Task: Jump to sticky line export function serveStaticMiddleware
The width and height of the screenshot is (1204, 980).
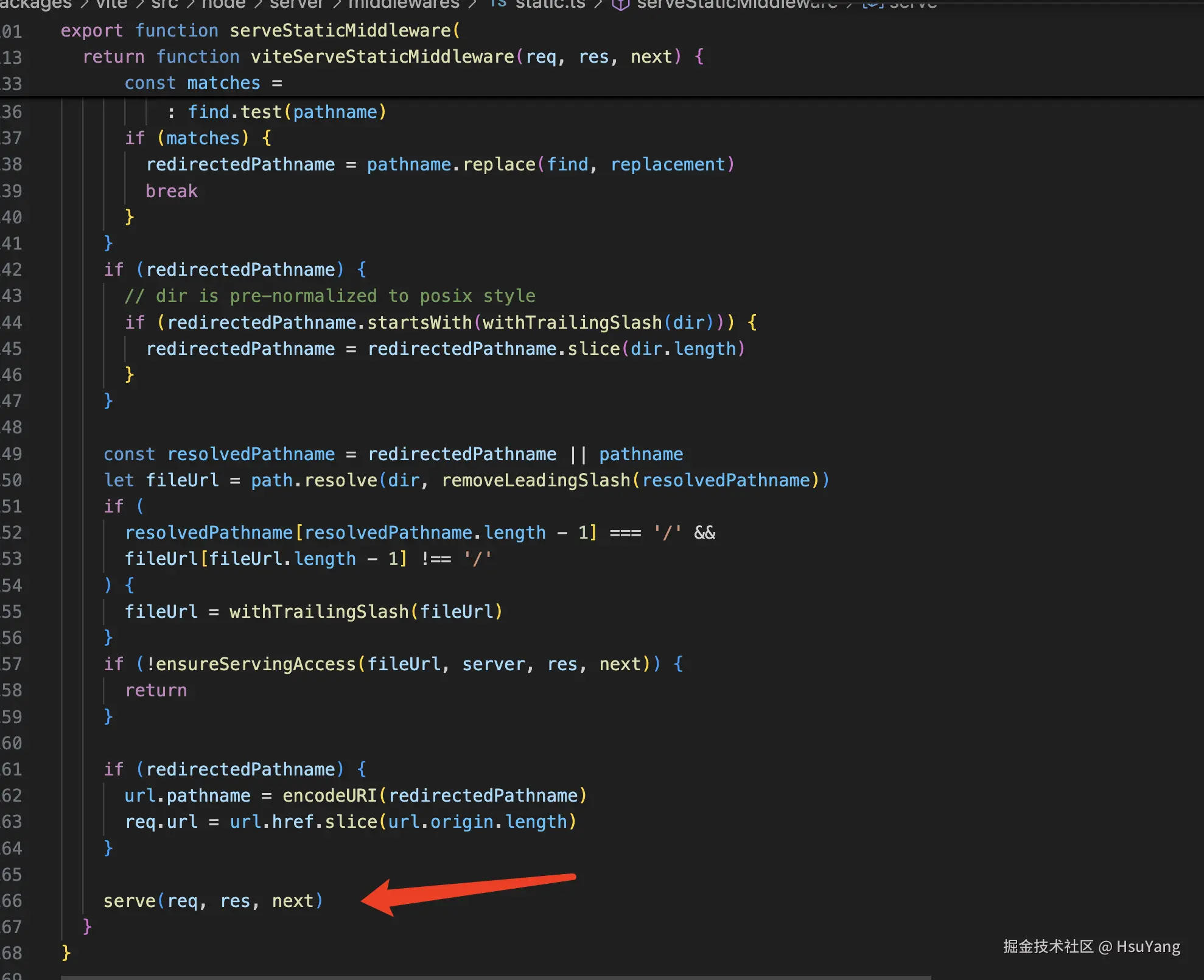Action: click(x=340, y=30)
